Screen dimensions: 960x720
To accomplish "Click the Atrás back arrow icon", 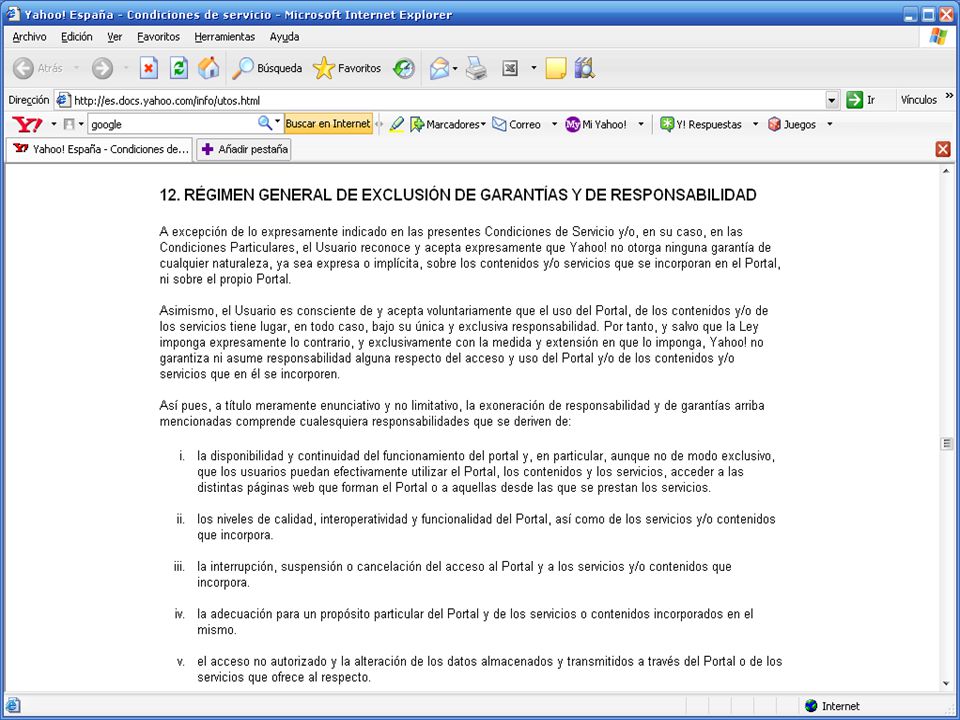I will [23, 68].
